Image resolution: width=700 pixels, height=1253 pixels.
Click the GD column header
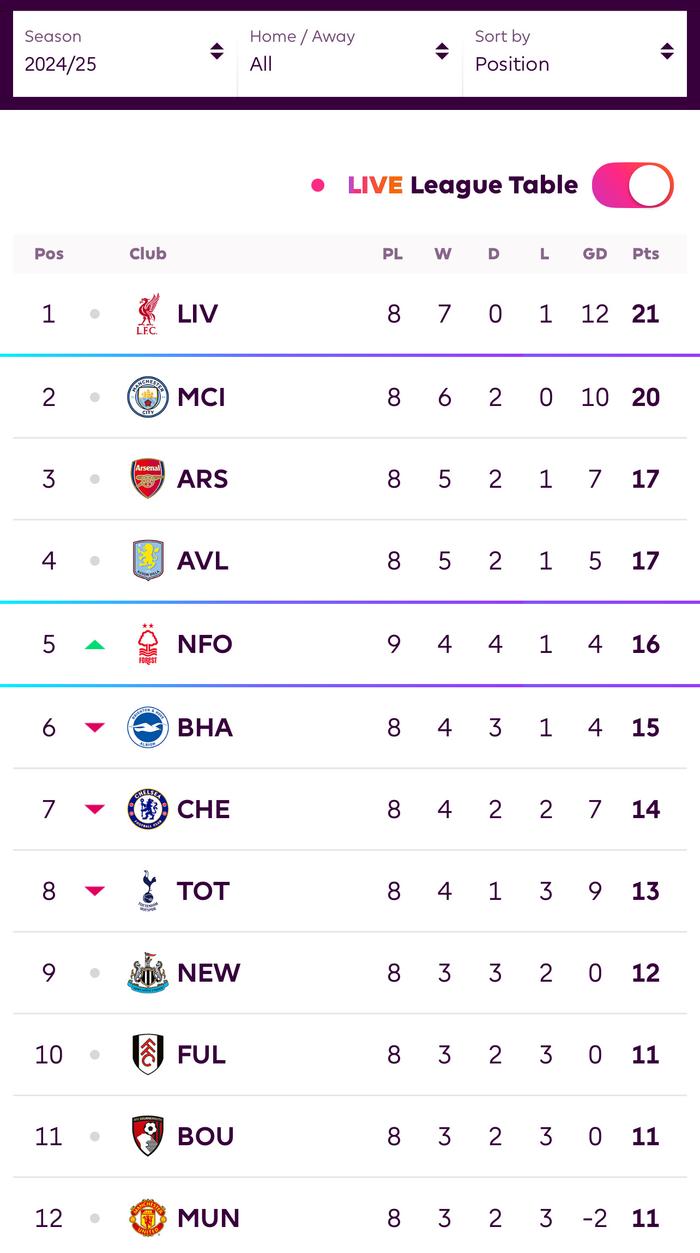[595, 254]
